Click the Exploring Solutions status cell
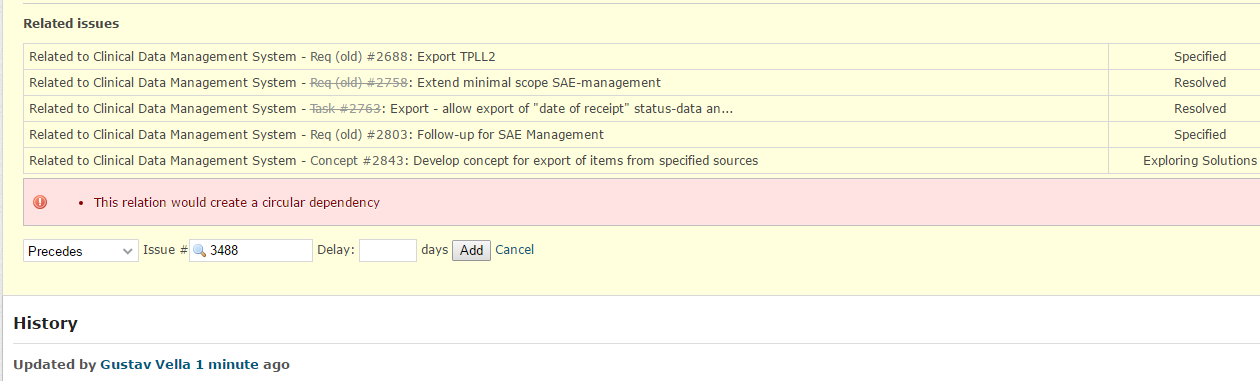The width and height of the screenshot is (1260, 381). tap(1200, 161)
